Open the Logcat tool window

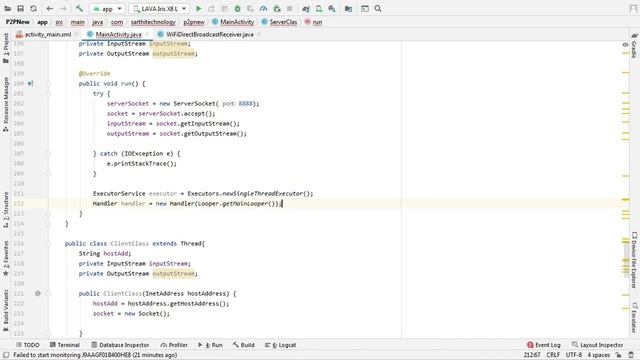[280, 345]
